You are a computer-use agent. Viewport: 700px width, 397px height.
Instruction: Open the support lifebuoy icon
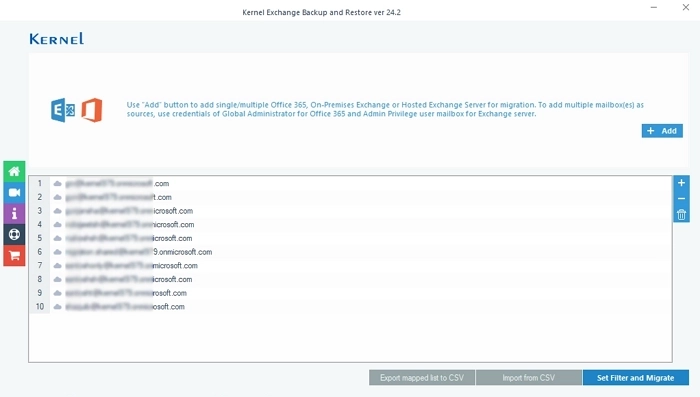point(14,234)
